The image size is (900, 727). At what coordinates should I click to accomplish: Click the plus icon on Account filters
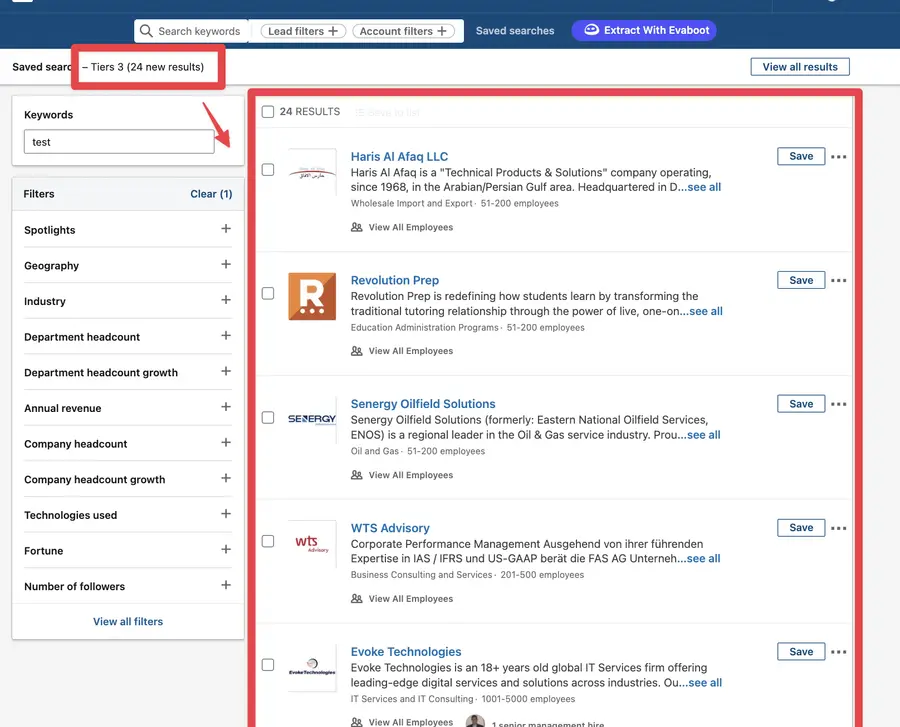tap(441, 30)
